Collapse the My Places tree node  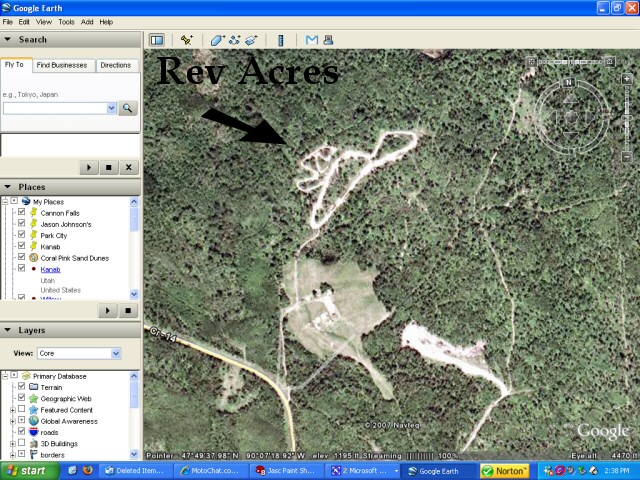[5, 201]
